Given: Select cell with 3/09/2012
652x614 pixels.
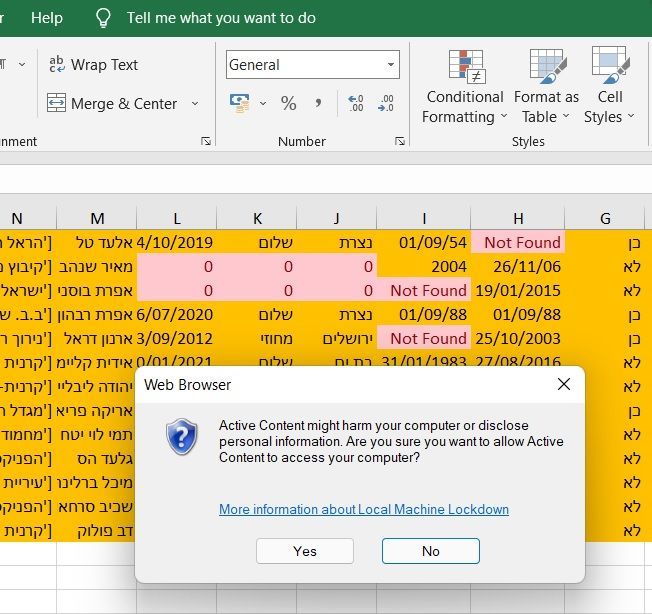Looking at the screenshot, I should [177, 338].
